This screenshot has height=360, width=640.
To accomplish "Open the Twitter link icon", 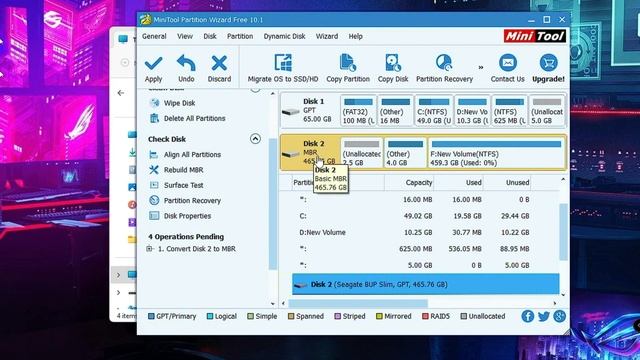I will 544,316.
